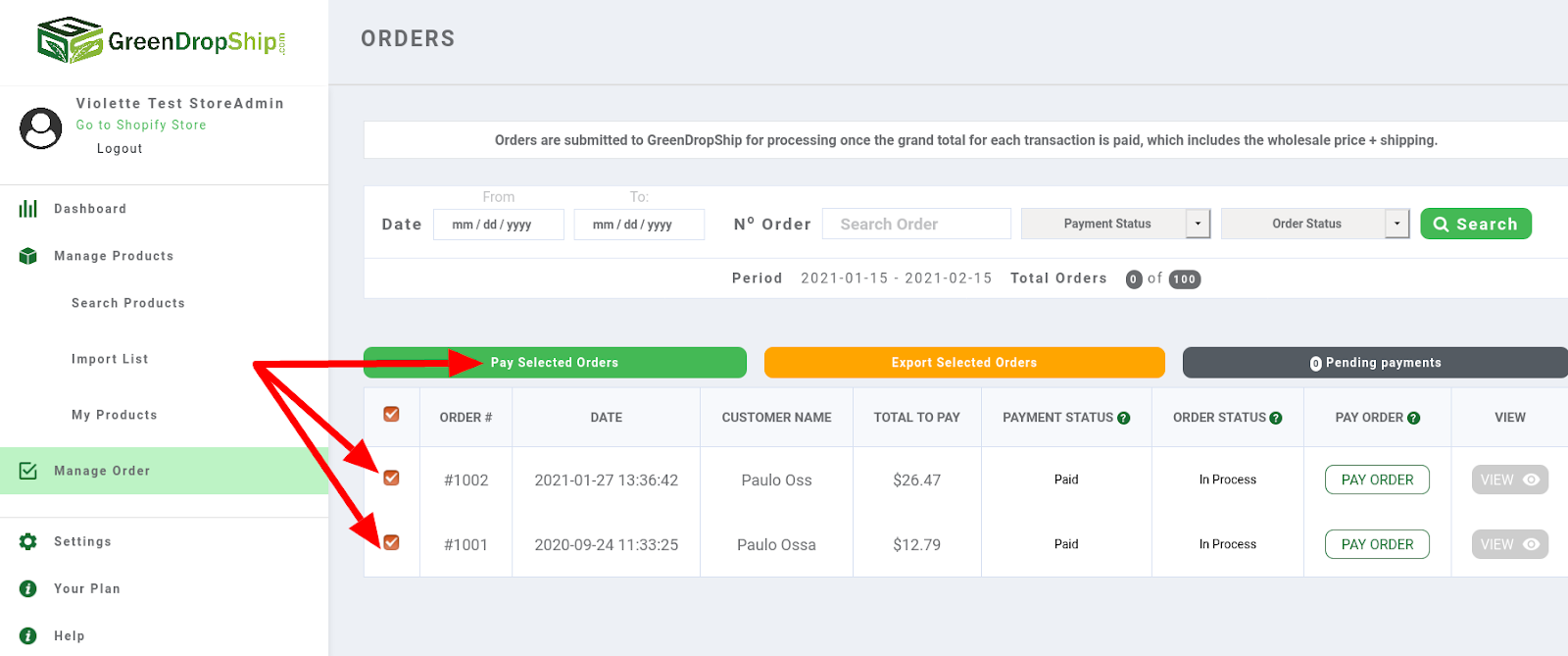
Task: Click the green Search button
Action: [x=1476, y=224]
